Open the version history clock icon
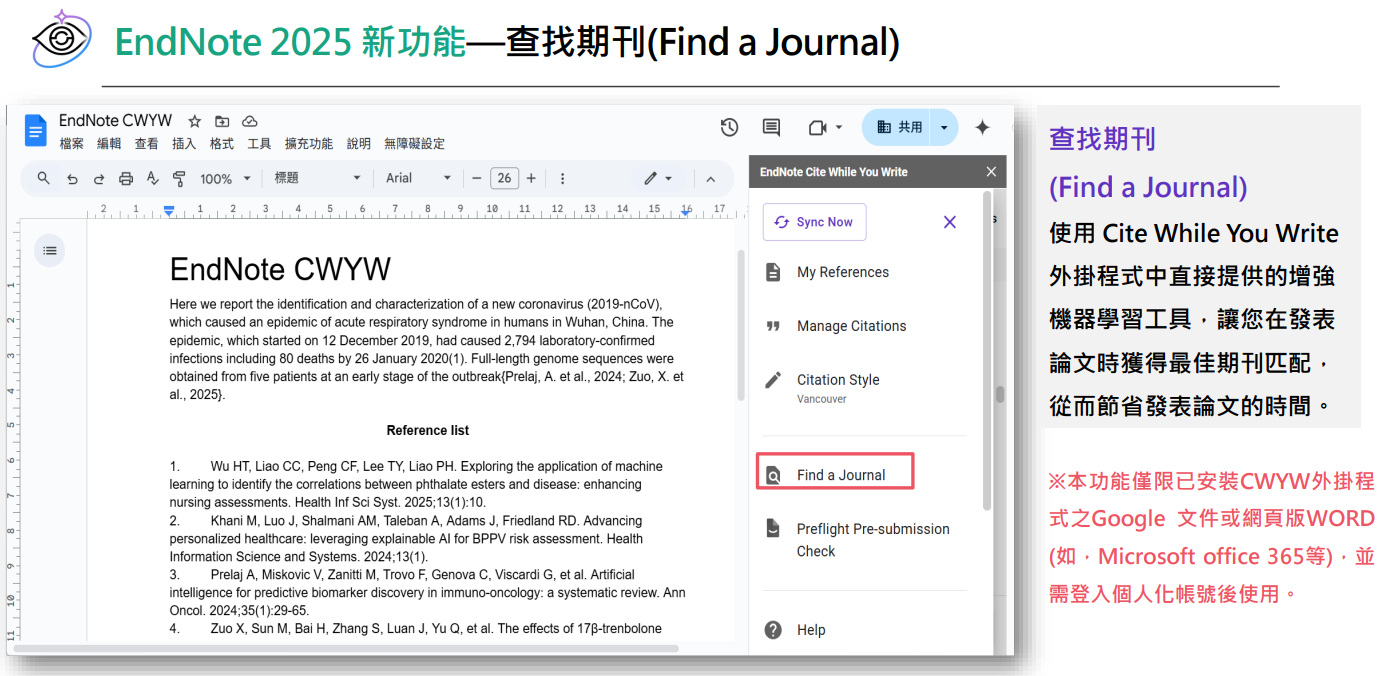The height and width of the screenshot is (676, 1382). pyautogui.click(x=729, y=127)
